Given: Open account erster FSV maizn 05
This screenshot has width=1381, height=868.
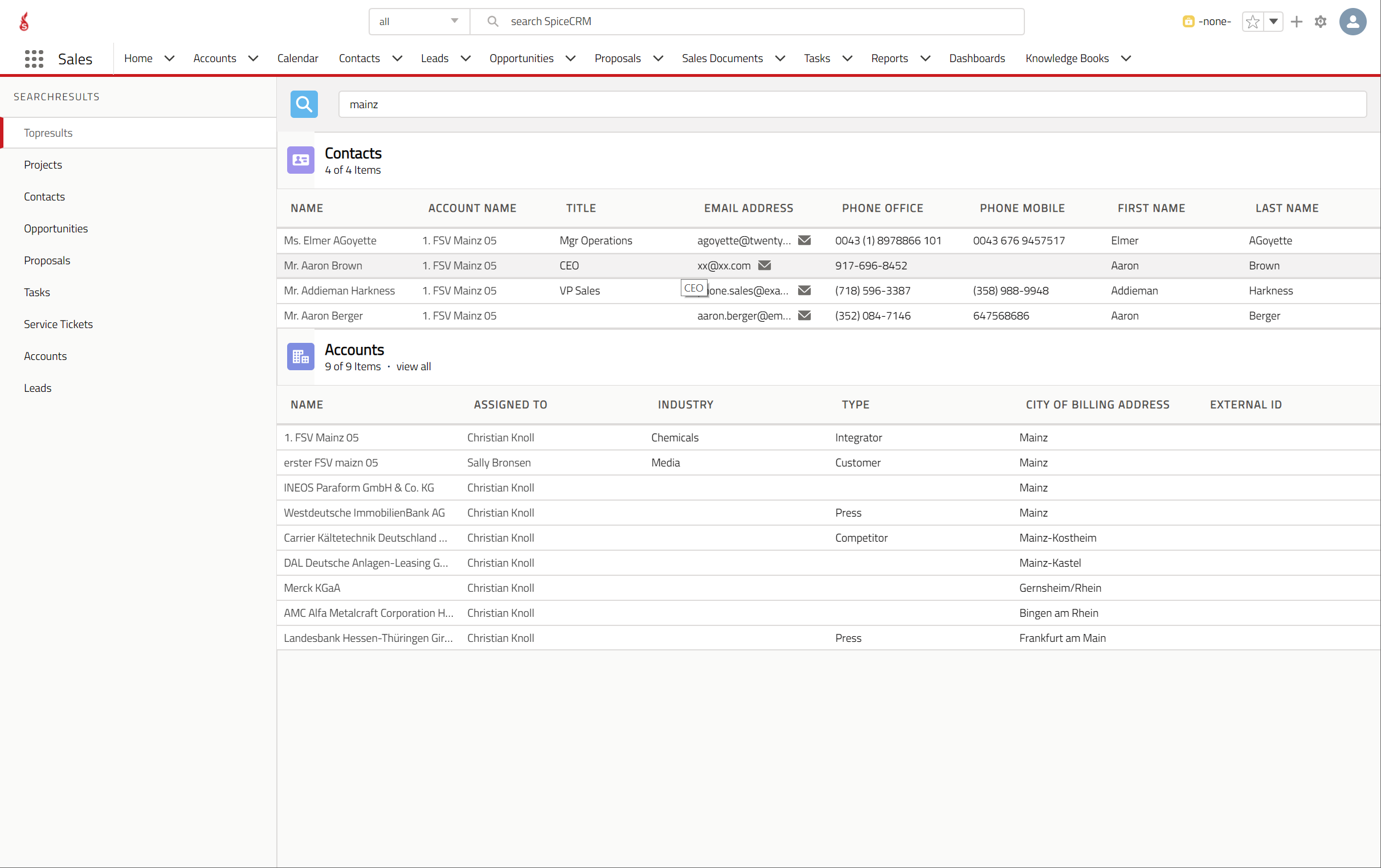Looking at the screenshot, I should click(x=331, y=462).
